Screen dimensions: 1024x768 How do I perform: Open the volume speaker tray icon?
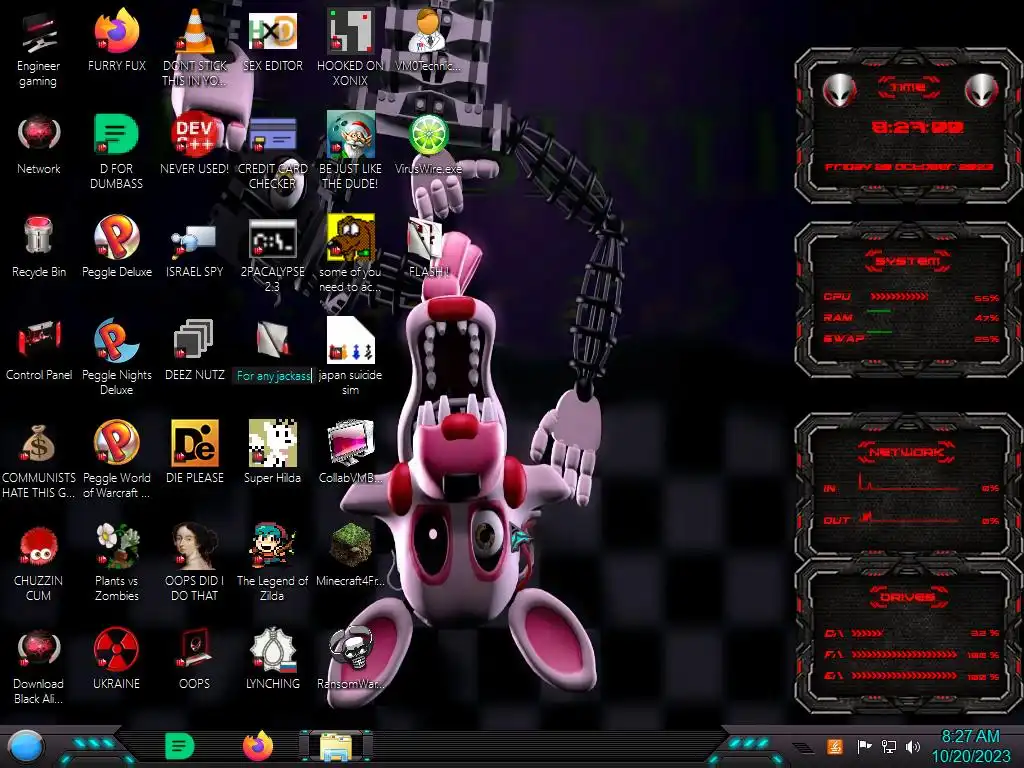point(912,746)
